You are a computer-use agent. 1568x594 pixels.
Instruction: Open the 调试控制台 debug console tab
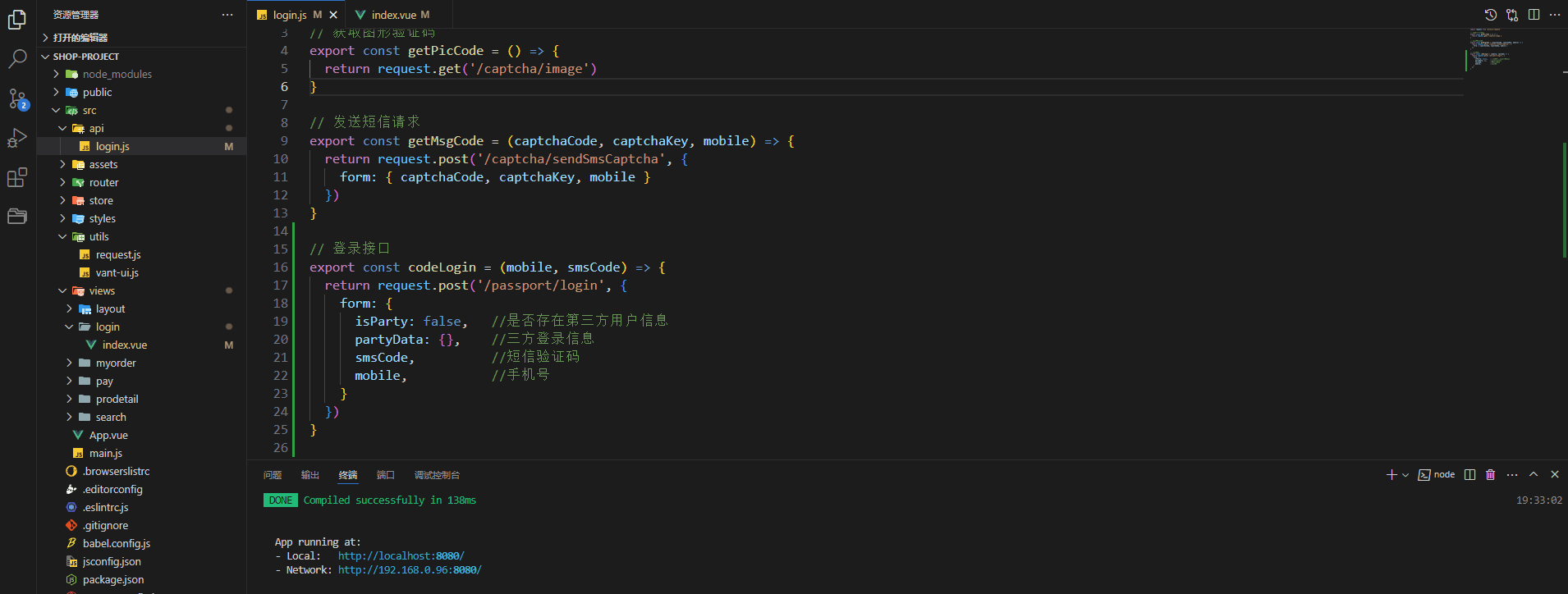pos(437,475)
